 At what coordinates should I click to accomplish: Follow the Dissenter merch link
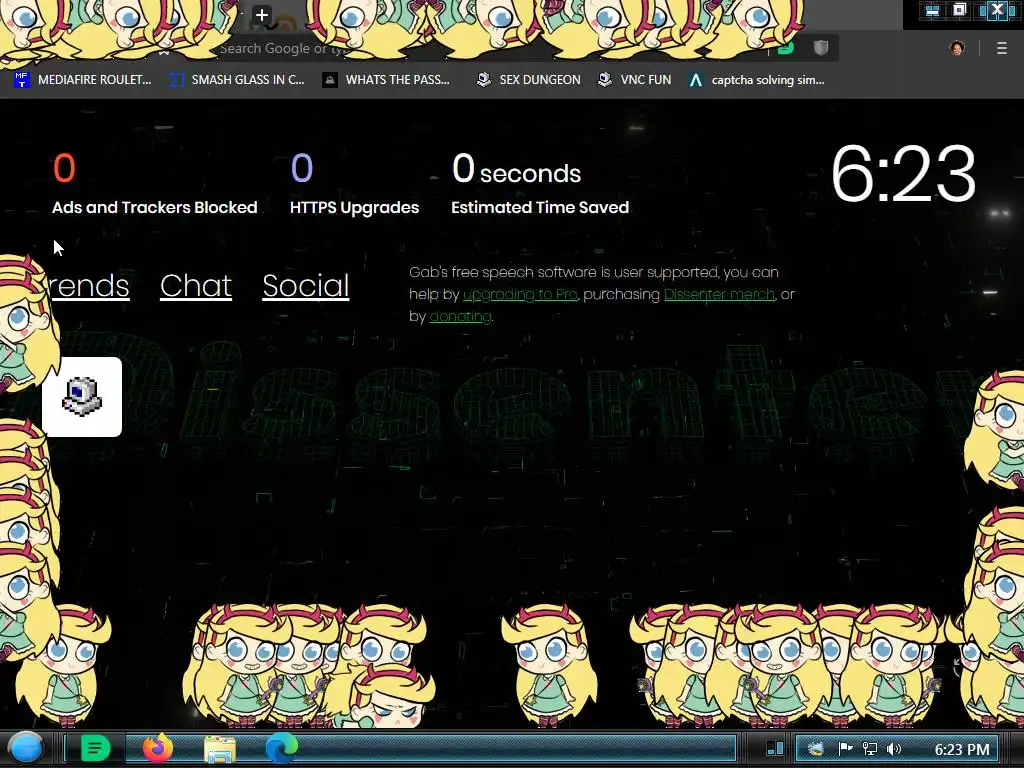[x=719, y=295]
